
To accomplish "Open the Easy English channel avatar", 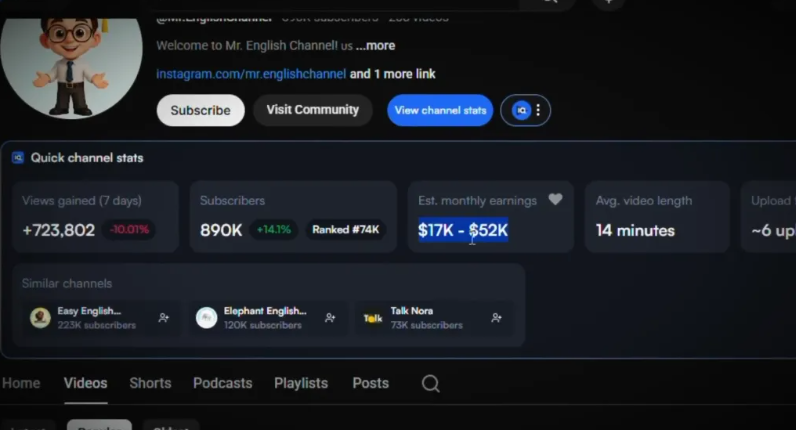I will click(x=40, y=318).
